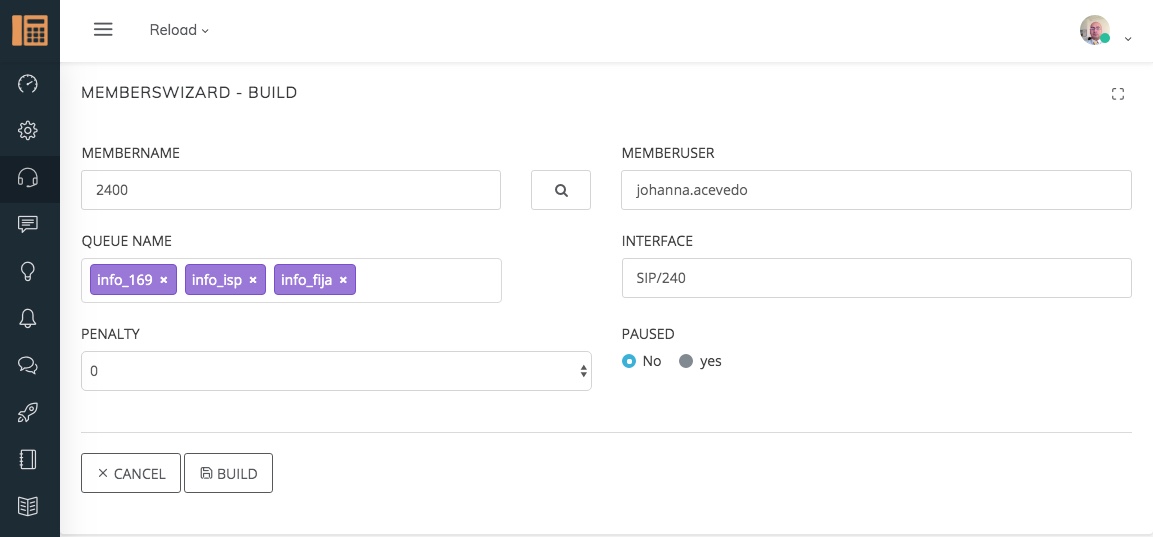Click the chat bubbles sidebar icon

point(28,365)
